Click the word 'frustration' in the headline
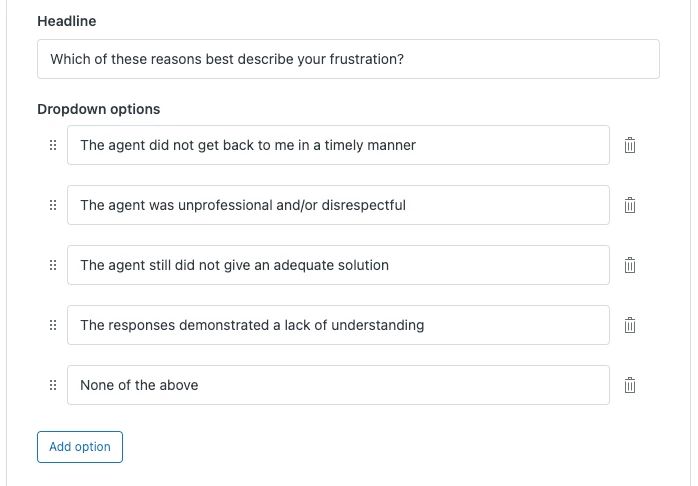698x486 pixels. click(x=361, y=59)
